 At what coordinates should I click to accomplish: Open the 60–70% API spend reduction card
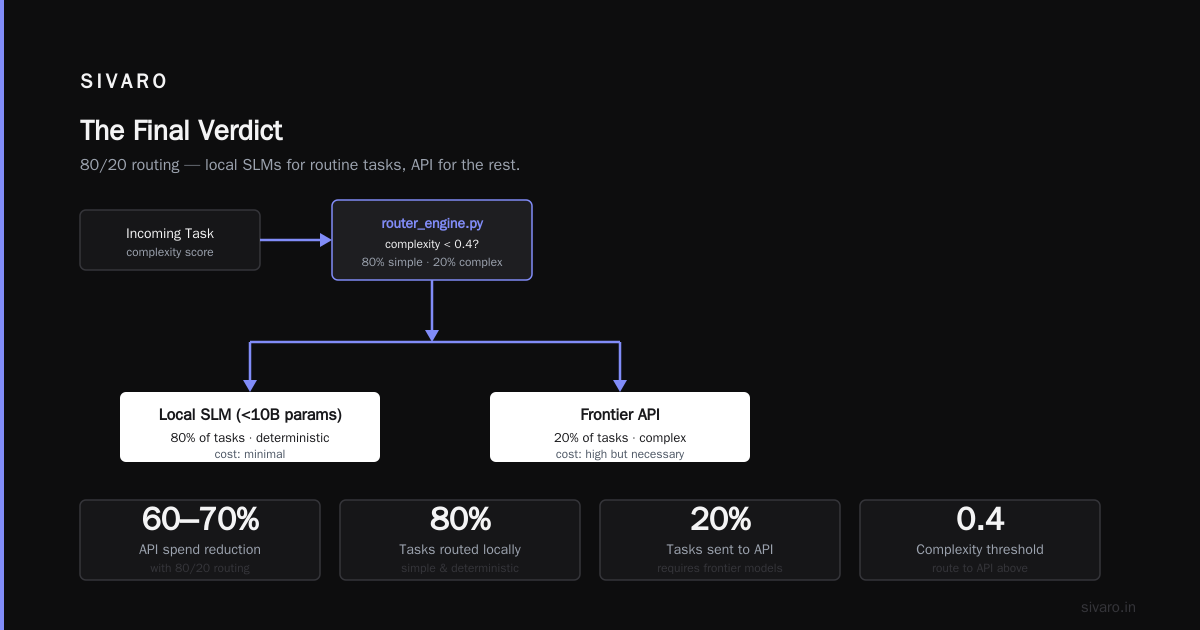(x=200, y=540)
